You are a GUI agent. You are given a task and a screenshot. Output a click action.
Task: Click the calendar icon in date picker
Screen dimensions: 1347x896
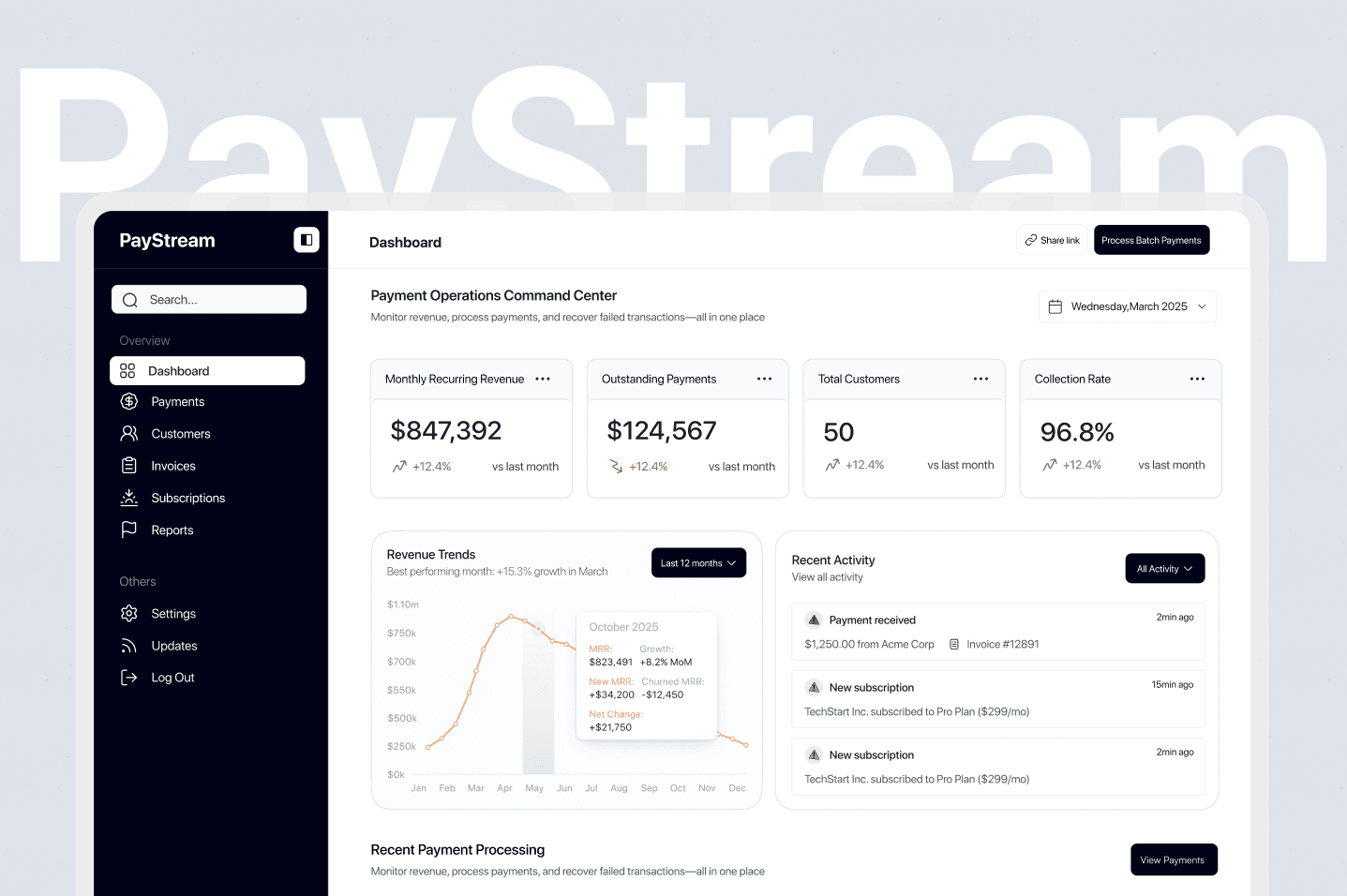pyautogui.click(x=1055, y=306)
